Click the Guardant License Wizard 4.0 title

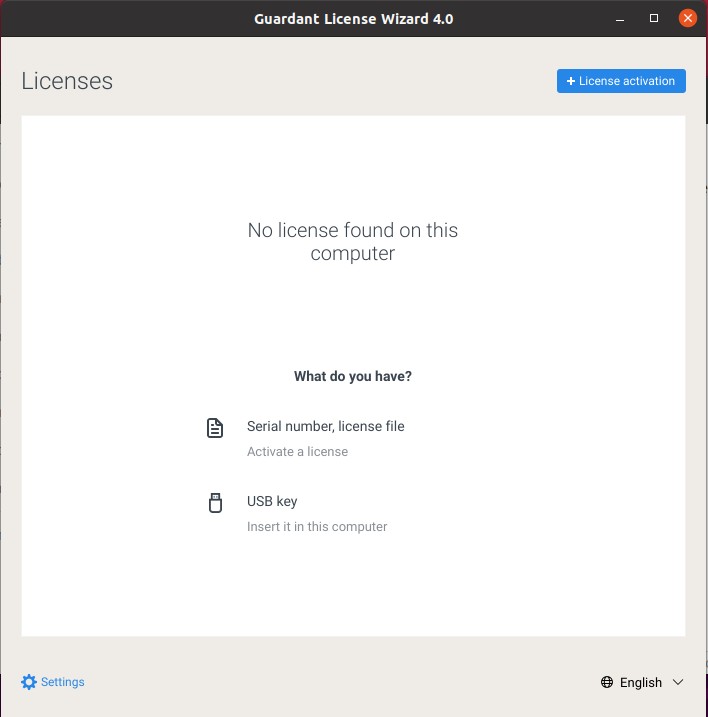(x=354, y=19)
